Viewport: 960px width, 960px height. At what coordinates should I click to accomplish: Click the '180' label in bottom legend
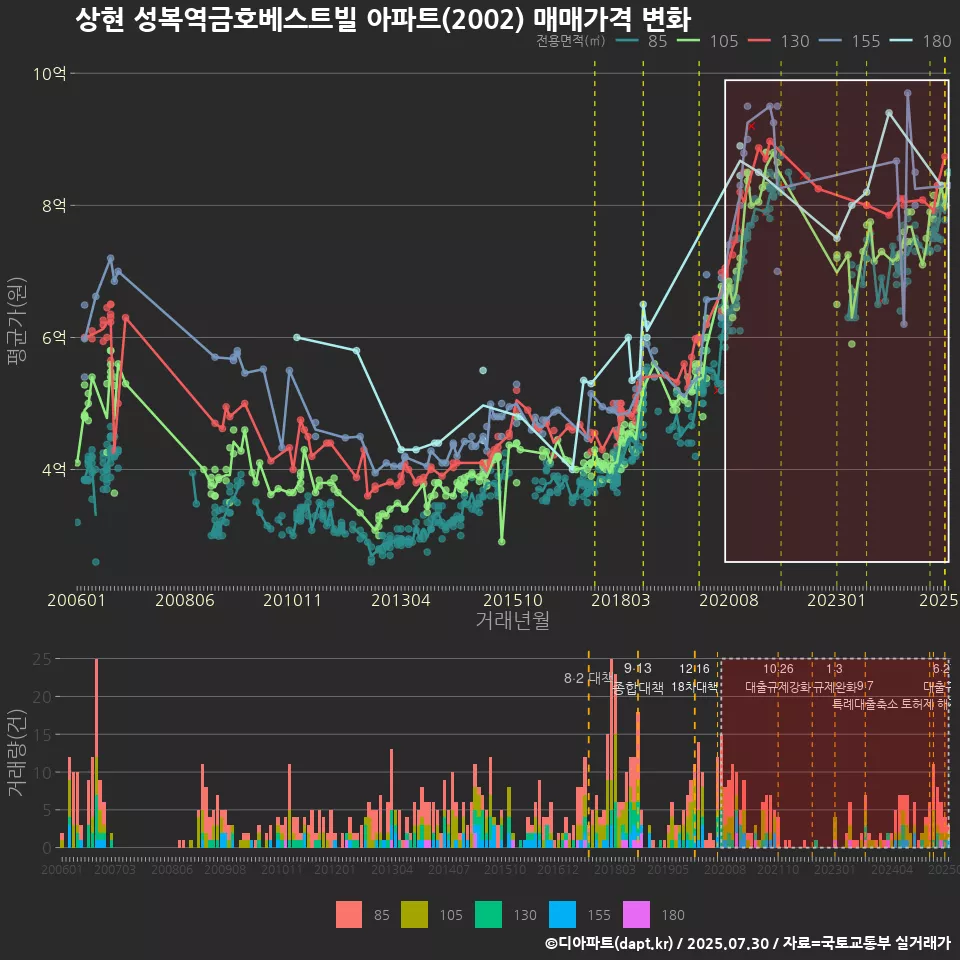673,915
